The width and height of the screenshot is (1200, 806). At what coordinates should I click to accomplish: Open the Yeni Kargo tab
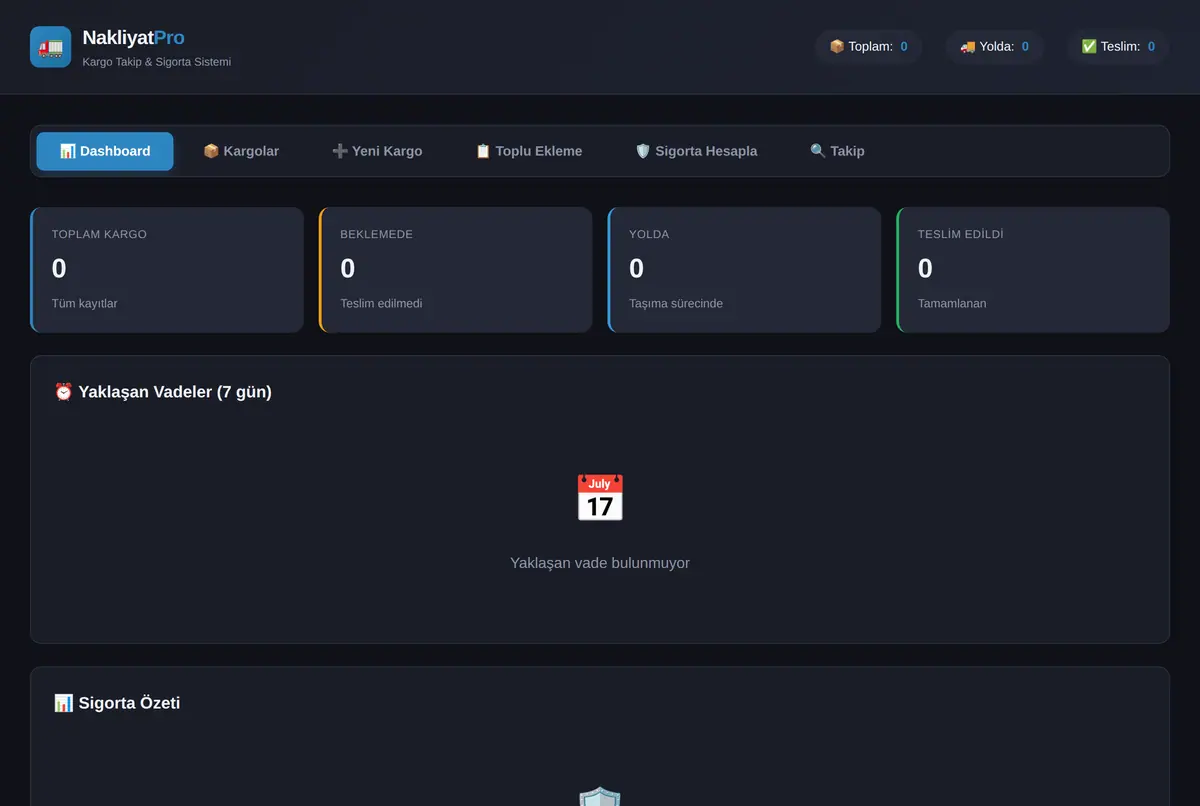377,151
